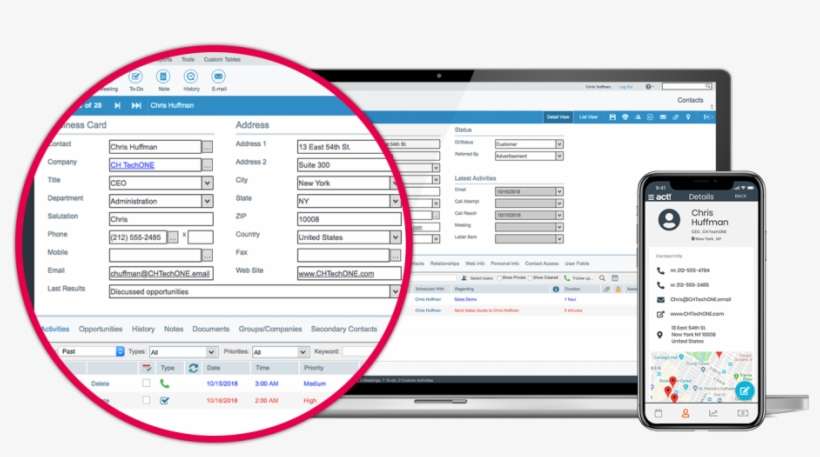
Task: Open calendar tab icon in phone bottom bar
Action: [x=658, y=414]
